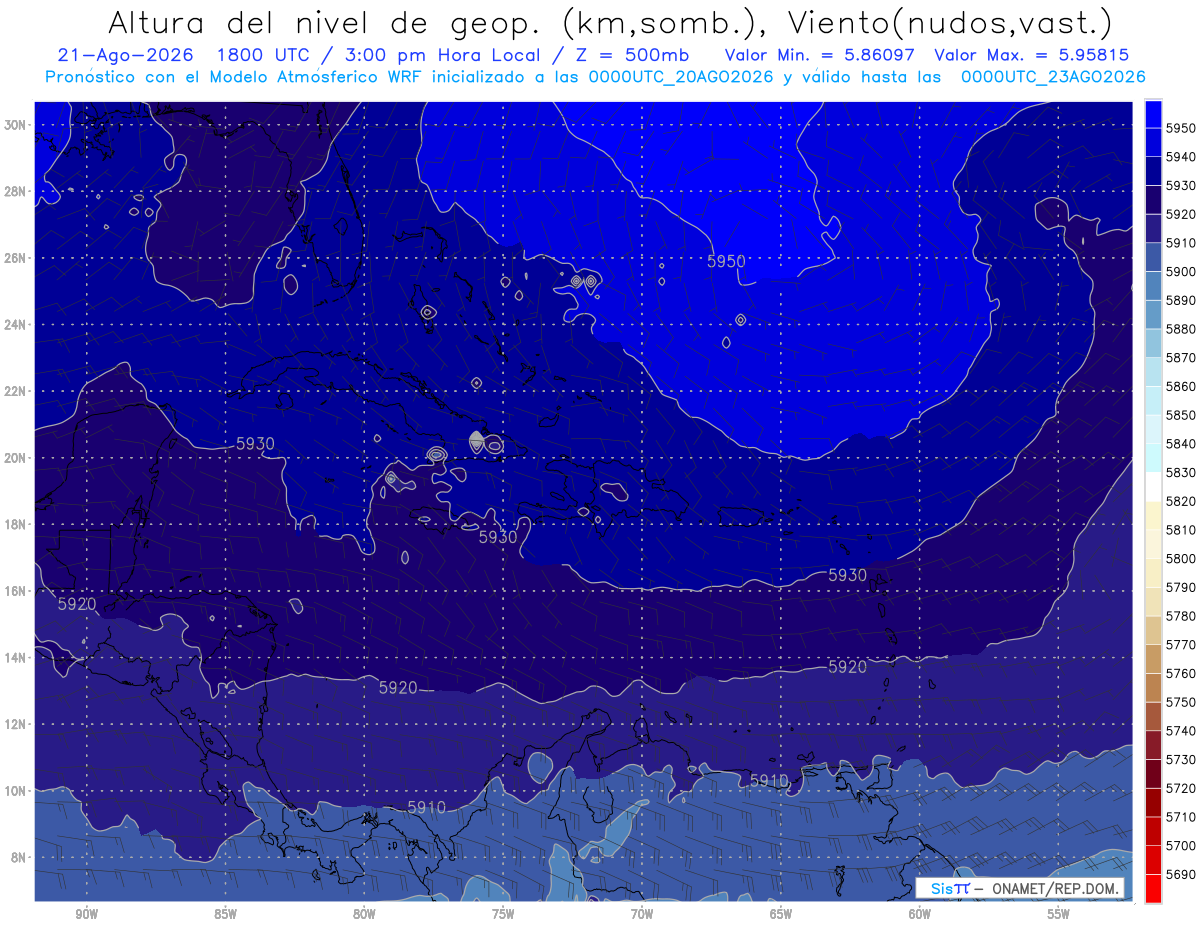
Task: Click the 18N latitude axis label
Action: (x=15, y=525)
